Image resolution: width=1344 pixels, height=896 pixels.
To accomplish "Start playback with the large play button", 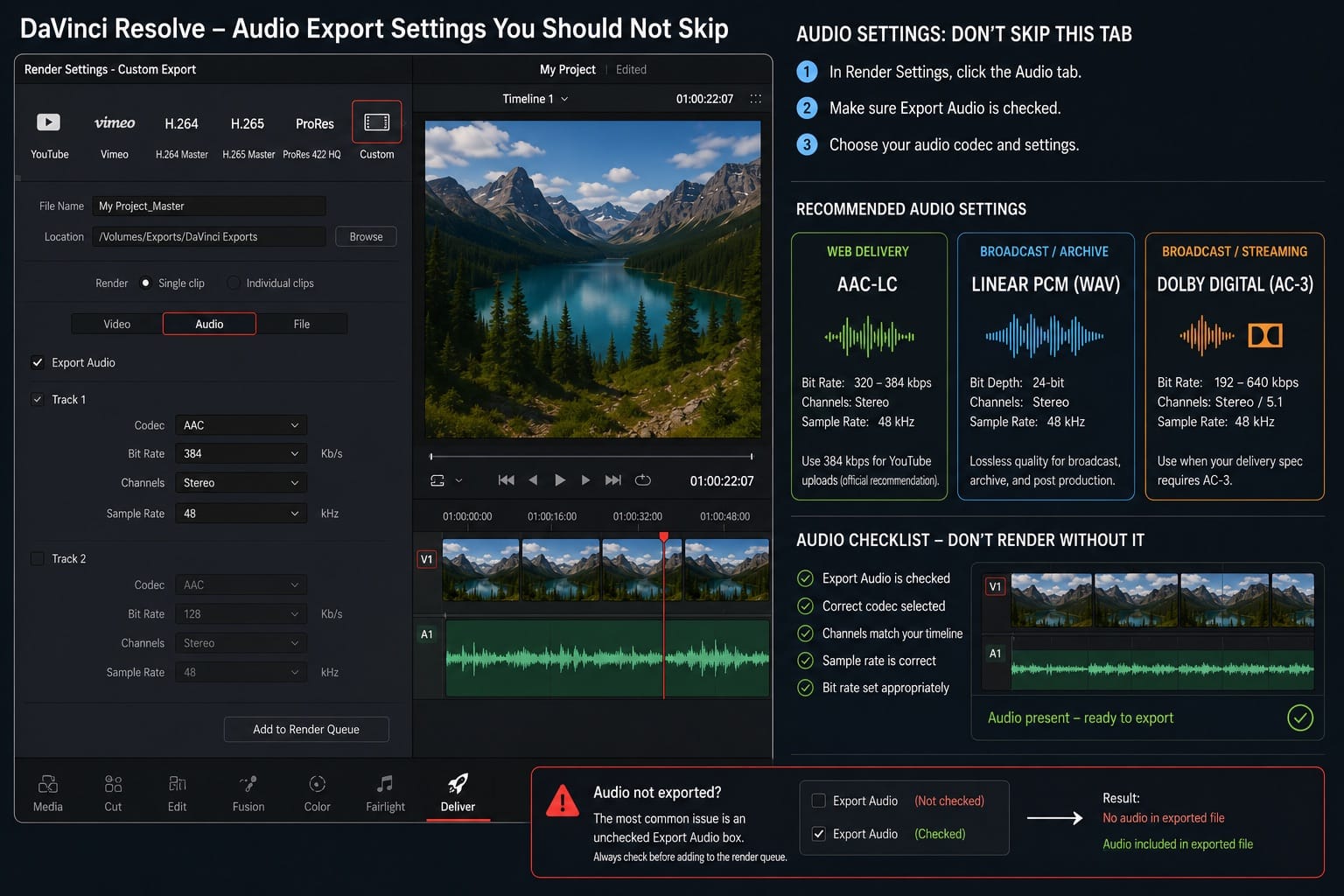I will (560, 479).
